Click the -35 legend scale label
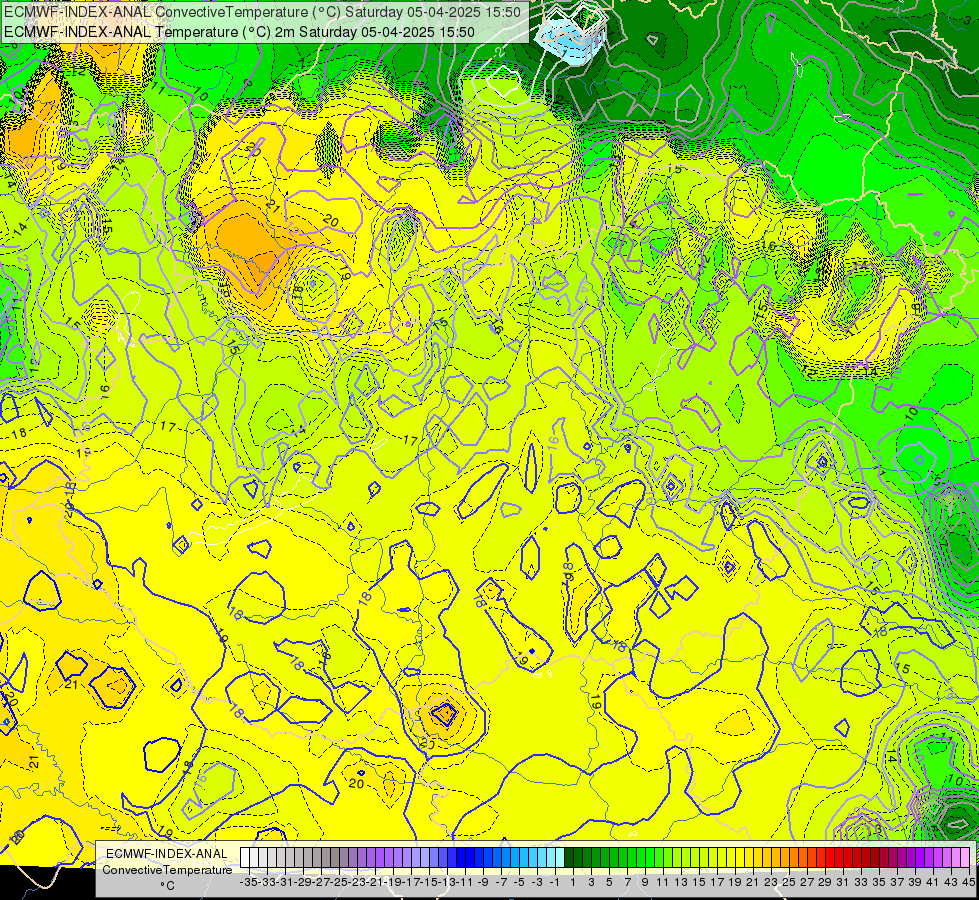This screenshot has height=900, width=979. point(249,882)
